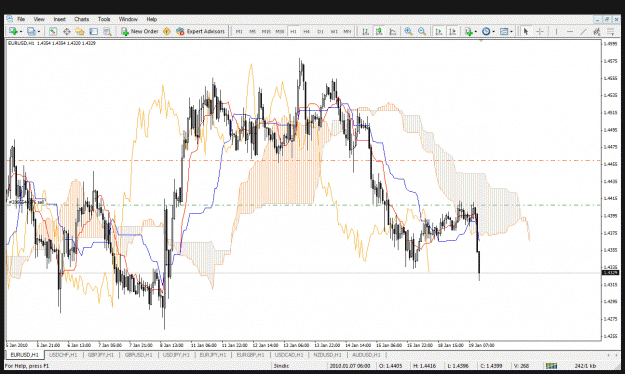The width and height of the screenshot is (625, 374).
Task: Open the File menu
Action: 21,19
